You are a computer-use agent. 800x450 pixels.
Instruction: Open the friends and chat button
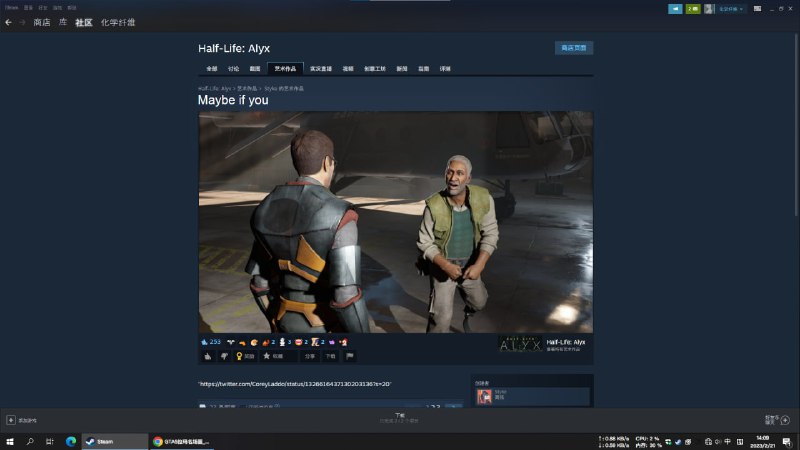778,420
